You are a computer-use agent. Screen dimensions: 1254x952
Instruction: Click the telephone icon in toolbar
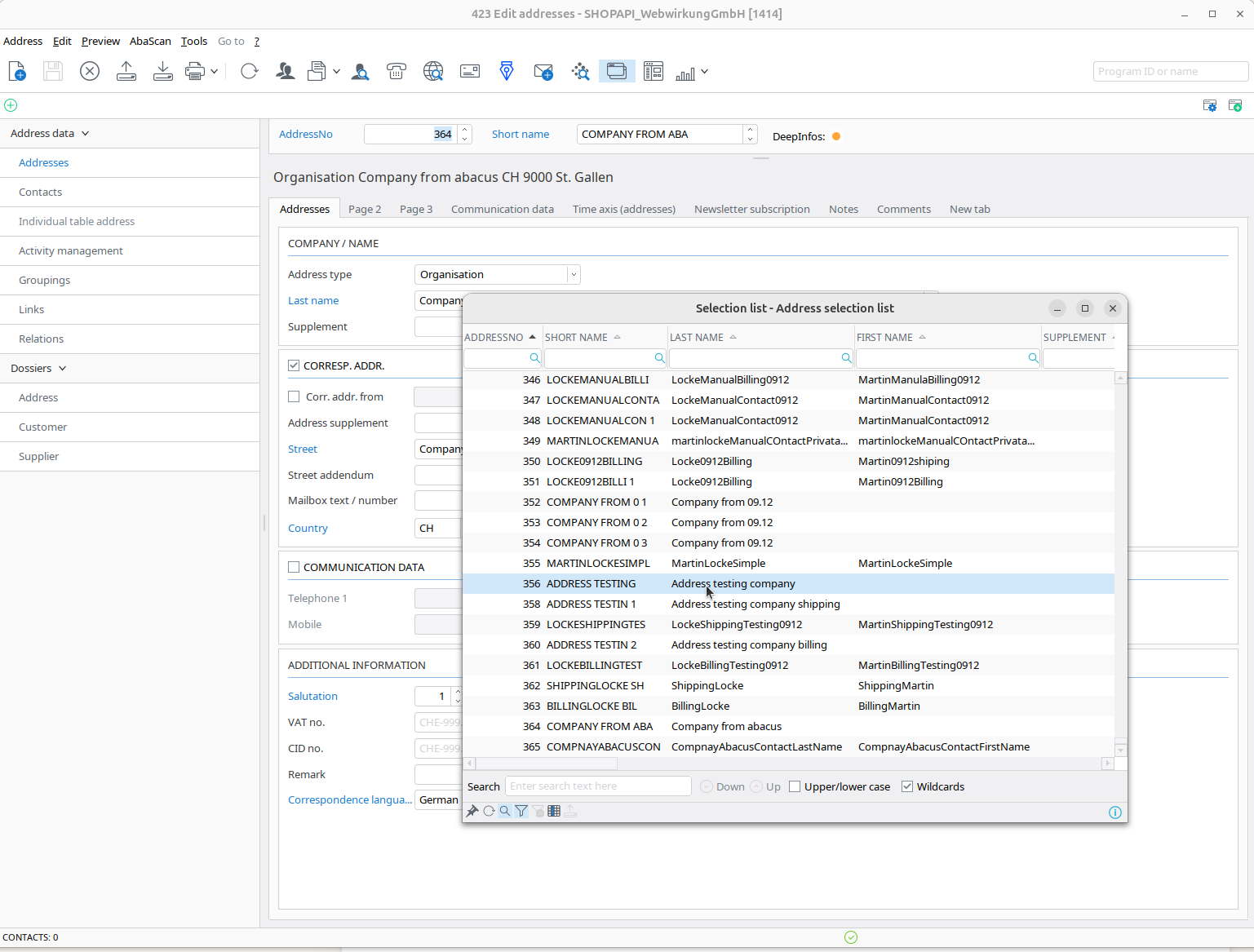coord(397,72)
